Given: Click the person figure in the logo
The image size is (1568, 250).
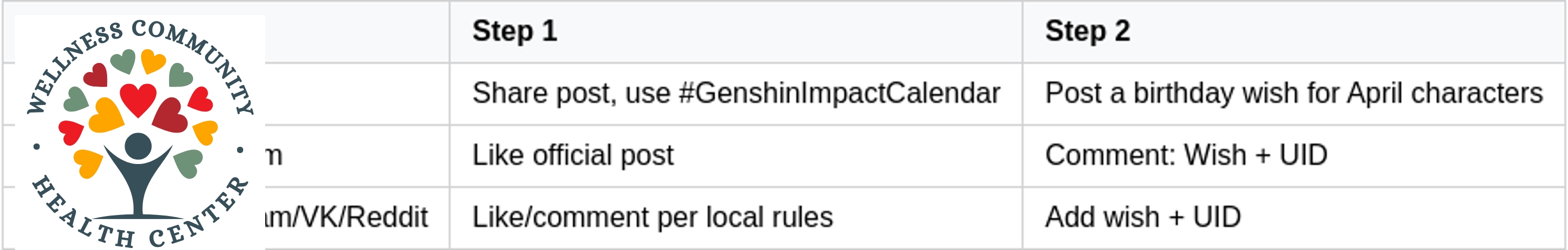Looking at the screenshot, I should pos(138,176).
